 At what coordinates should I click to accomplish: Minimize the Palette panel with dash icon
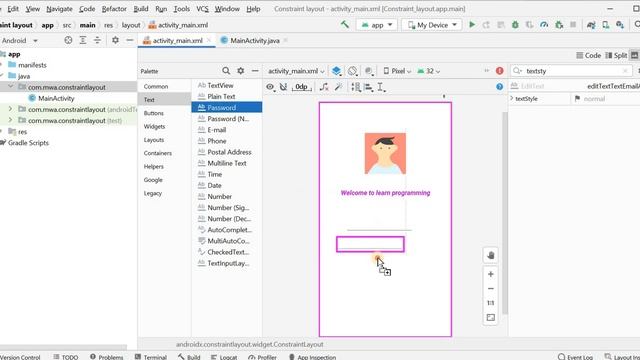[255, 71]
